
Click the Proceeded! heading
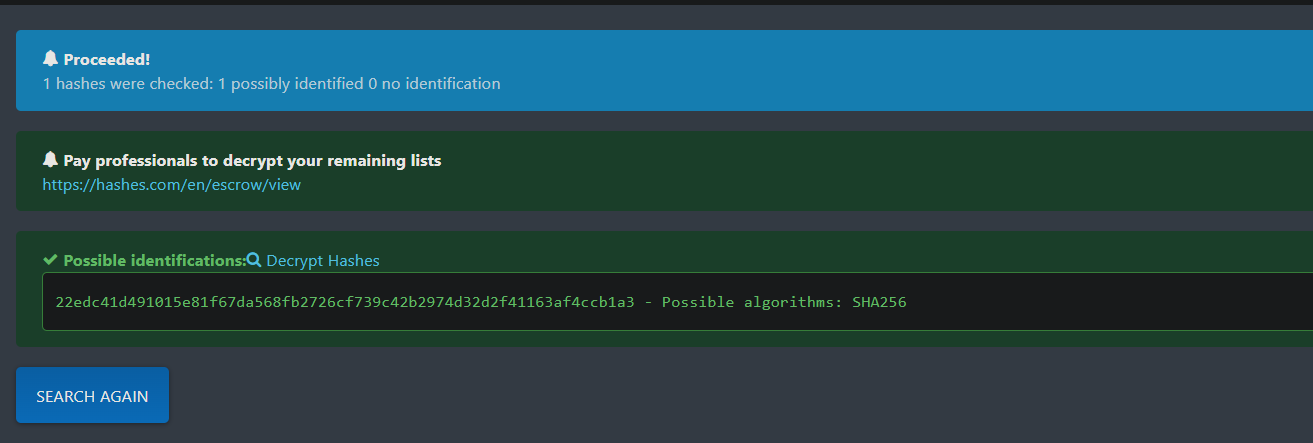coord(107,60)
